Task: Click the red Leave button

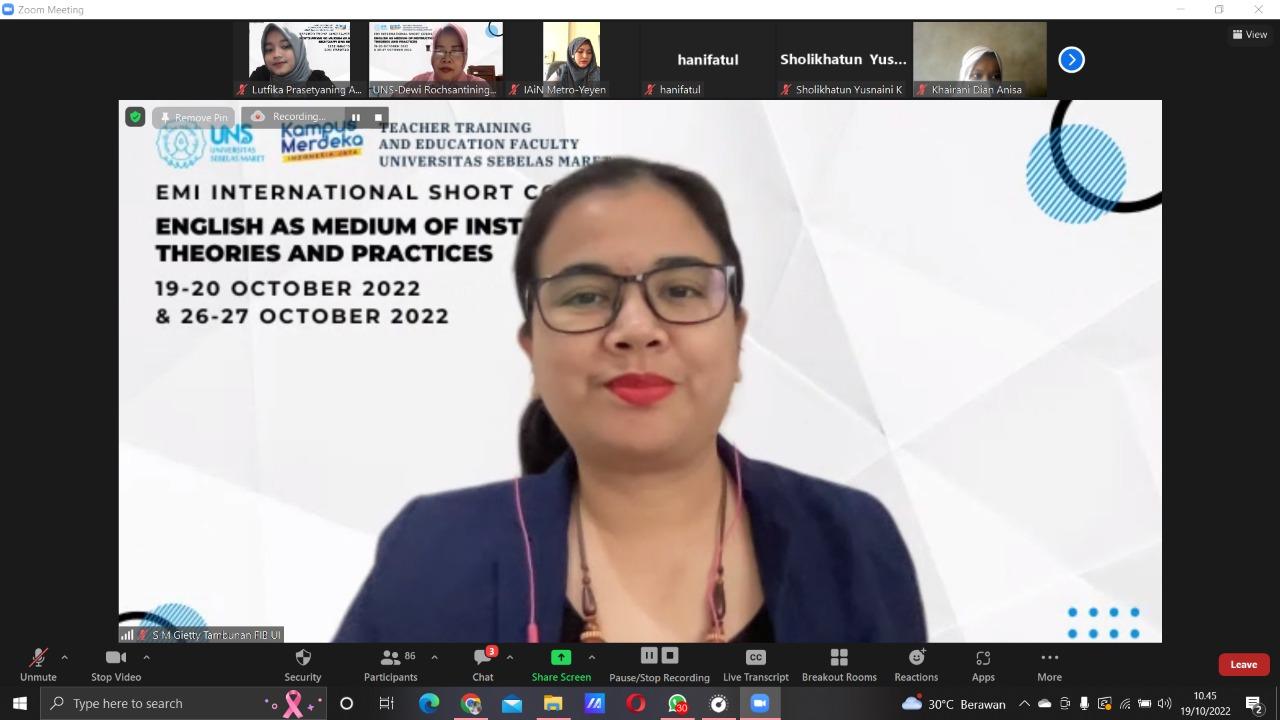Action: [x=1243, y=665]
